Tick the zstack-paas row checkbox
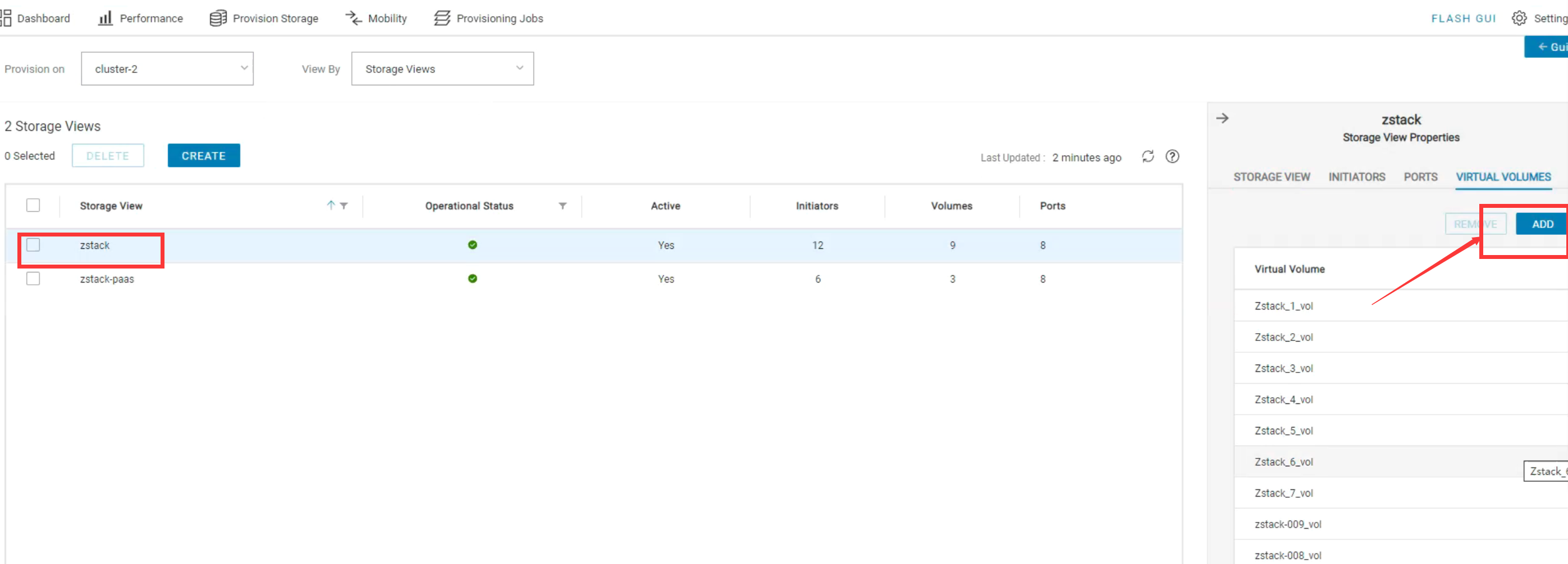Screen dimensions: 1568x564 pyautogui.click(x=34, y=278)
